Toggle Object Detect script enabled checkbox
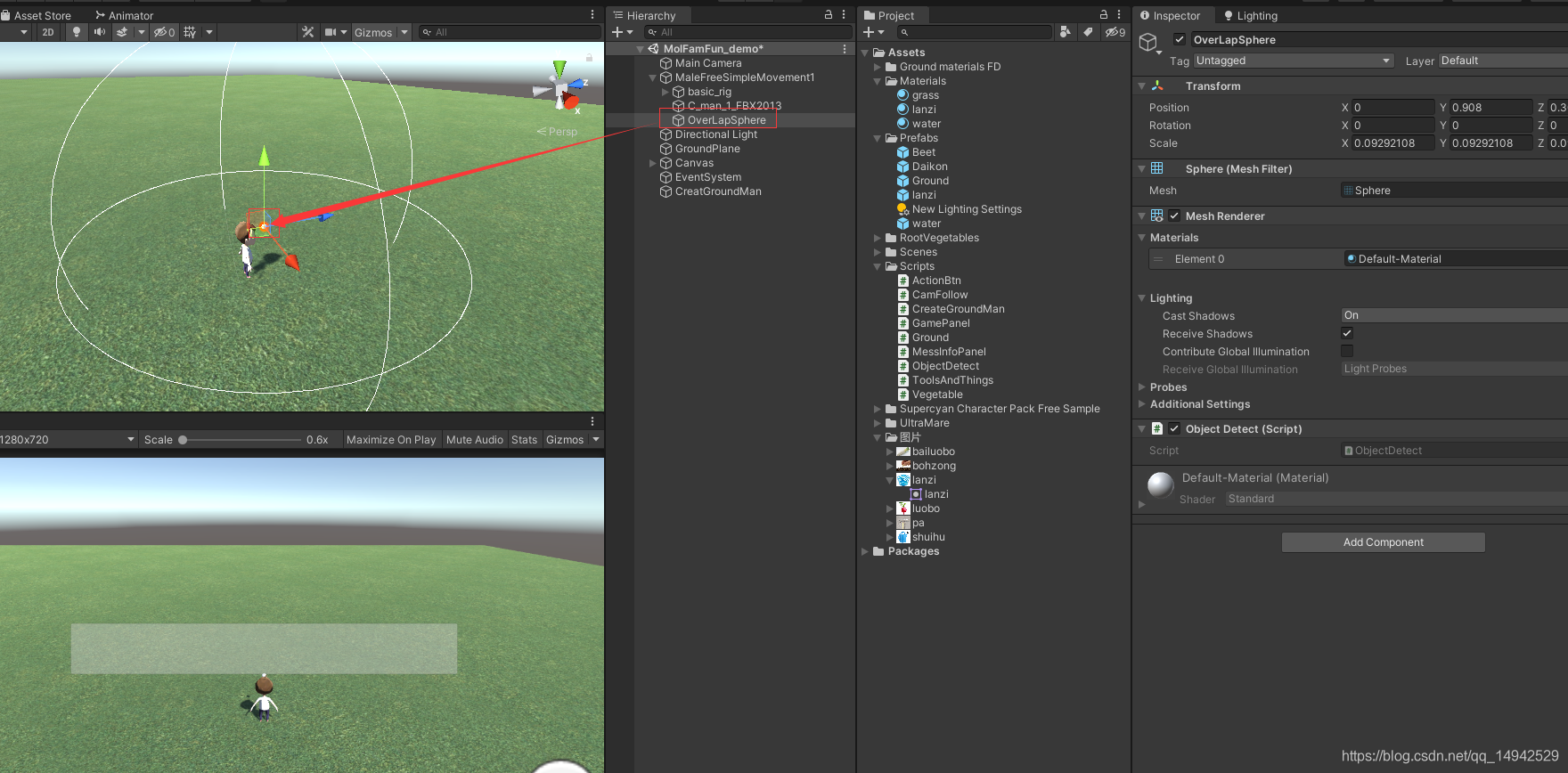Screen dimensions: 1568x773 (1174, 428)
